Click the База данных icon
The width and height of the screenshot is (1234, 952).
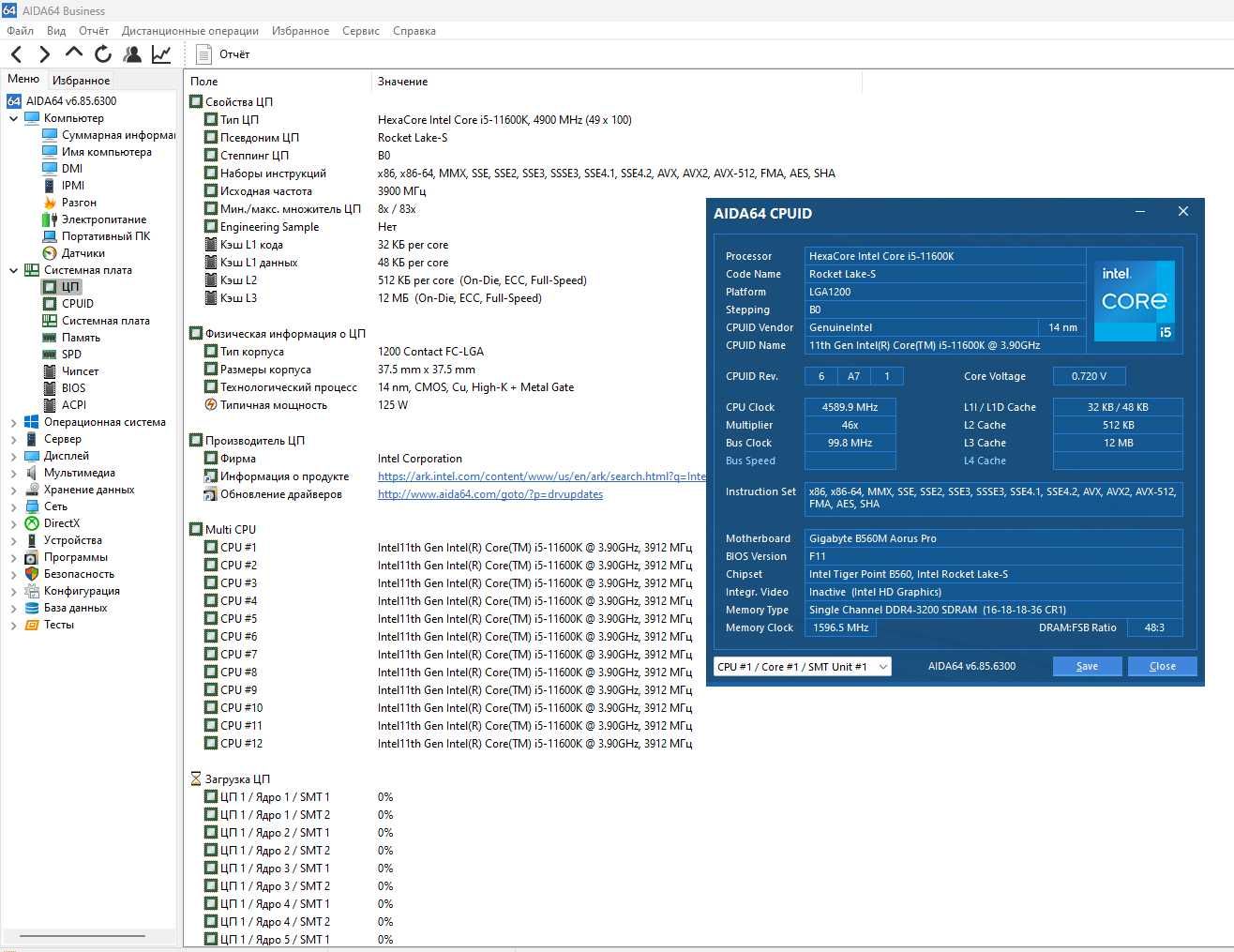coord(32,608)
